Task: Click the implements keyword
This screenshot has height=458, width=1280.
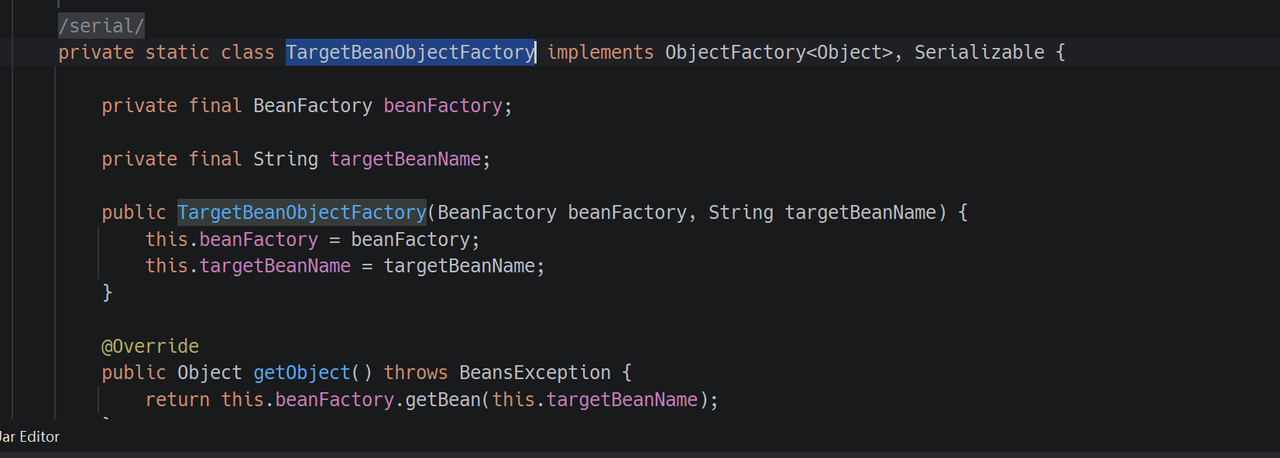Action: (x=600, y=52)
